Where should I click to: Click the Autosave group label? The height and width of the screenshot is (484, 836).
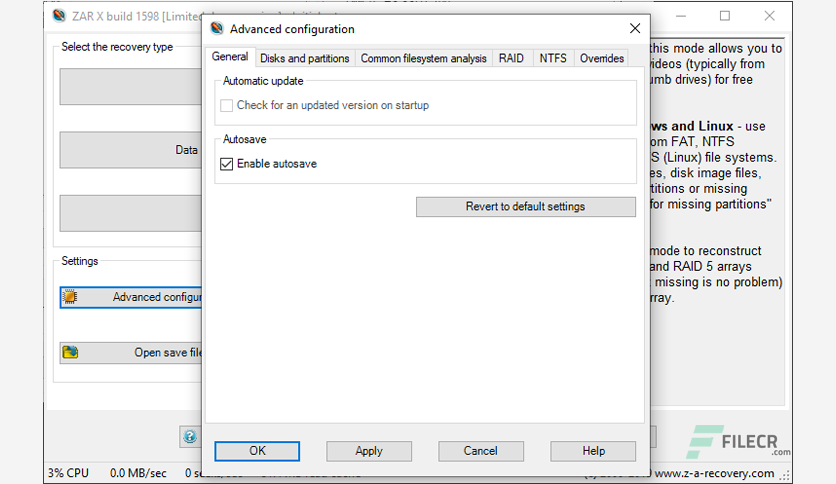tap(244, 139)
